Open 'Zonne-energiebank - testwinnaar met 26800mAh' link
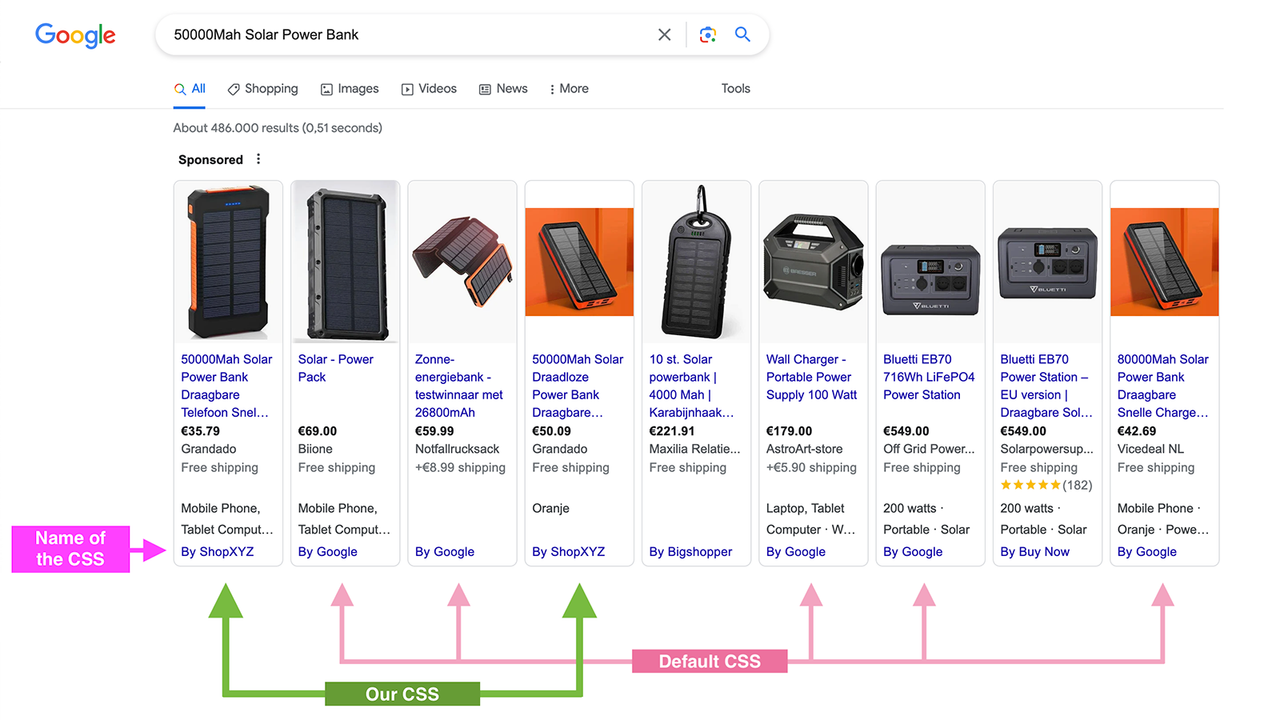Screen dimensions: 1280x720 459,386
